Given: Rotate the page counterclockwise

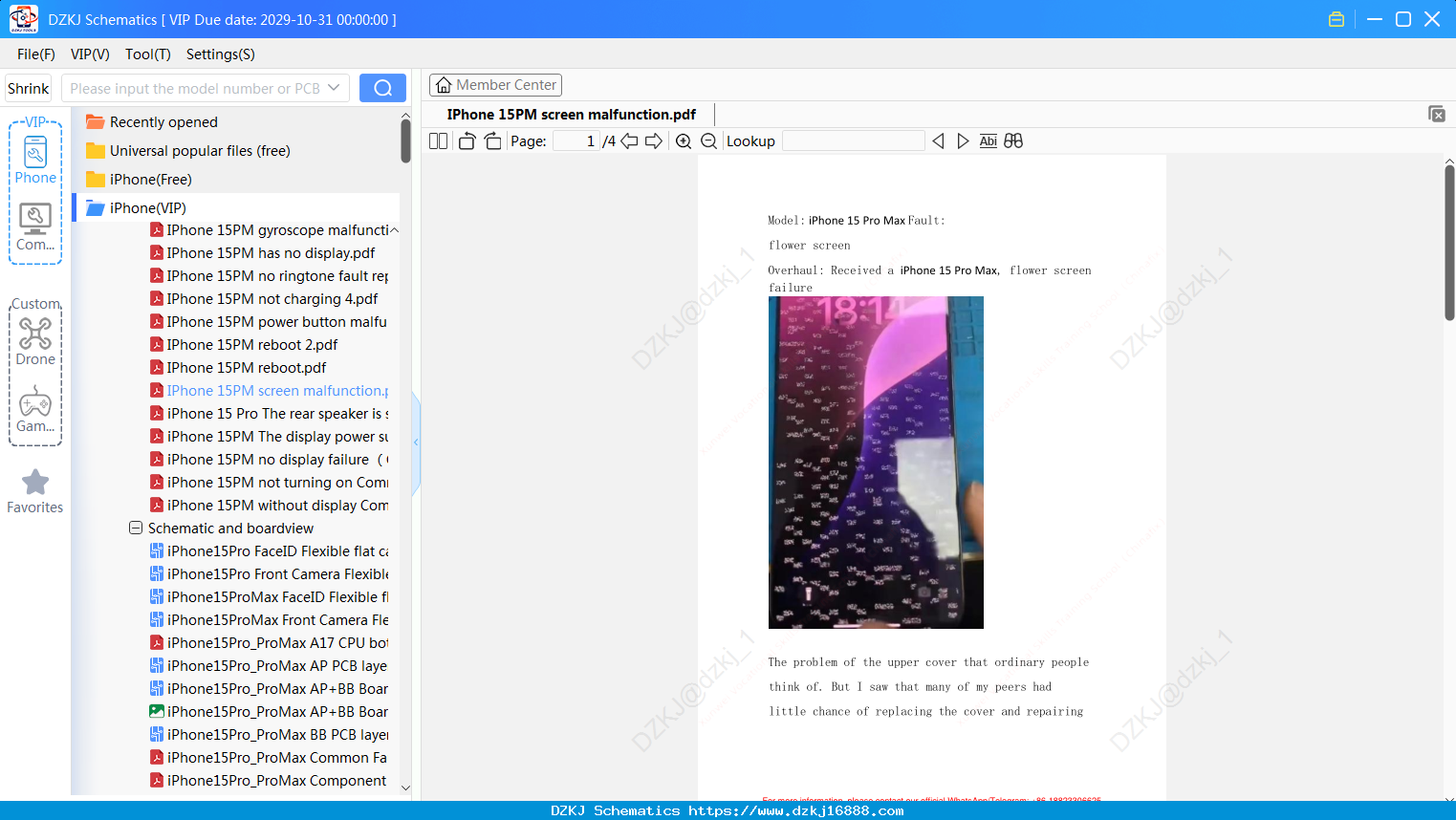Looking at the screenshot, I should coord(467,141).
